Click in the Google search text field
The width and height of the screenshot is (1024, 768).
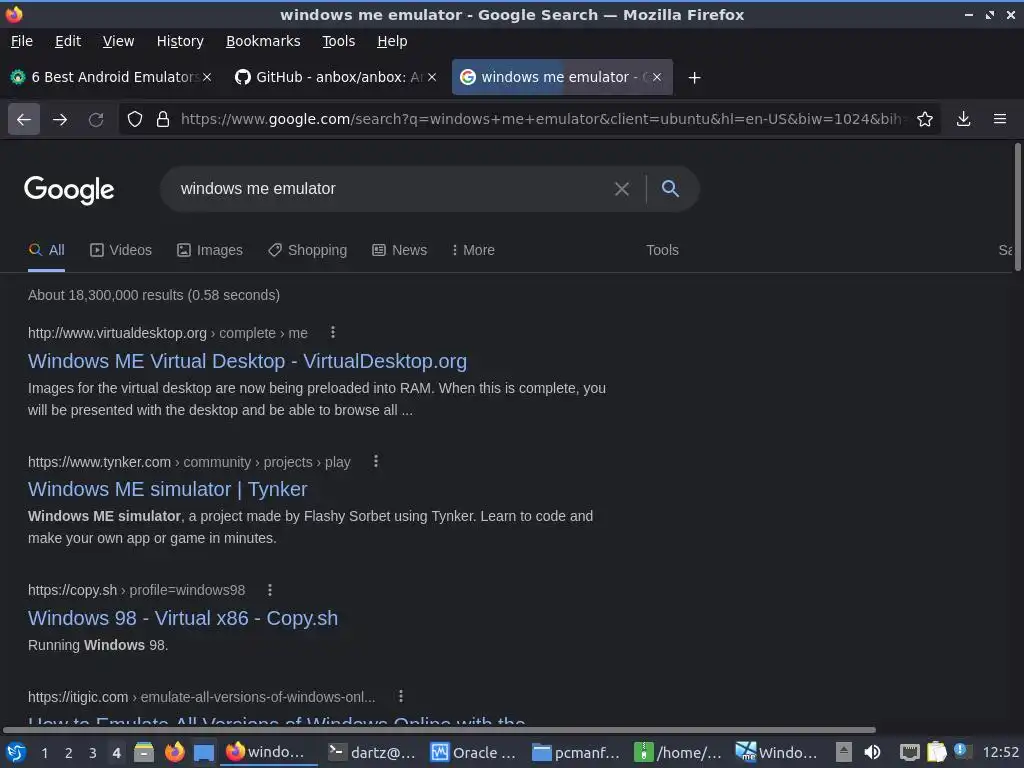tap(392, 189)
